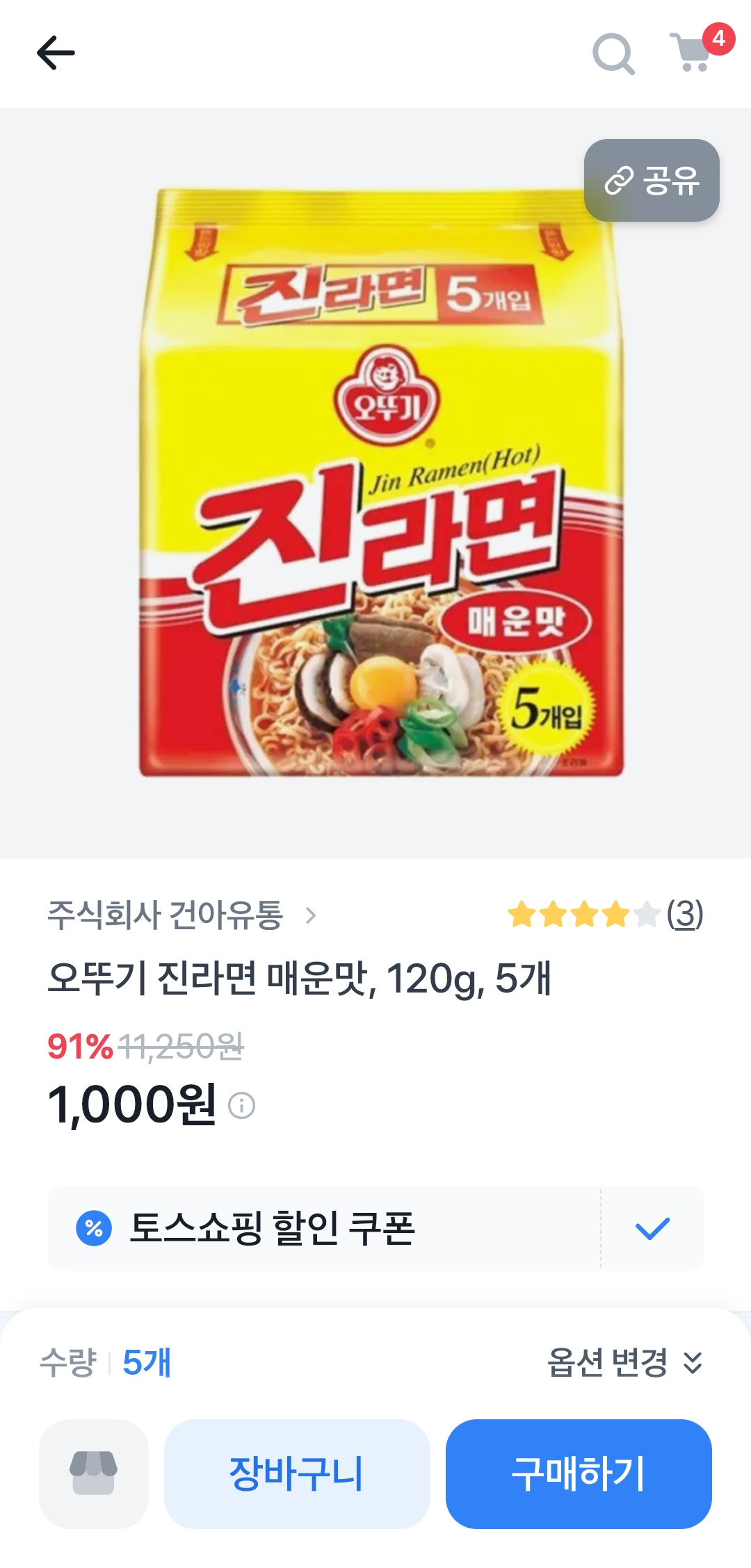
Task: Tap the Jin Ramen product image
Action: coord(381,482)
